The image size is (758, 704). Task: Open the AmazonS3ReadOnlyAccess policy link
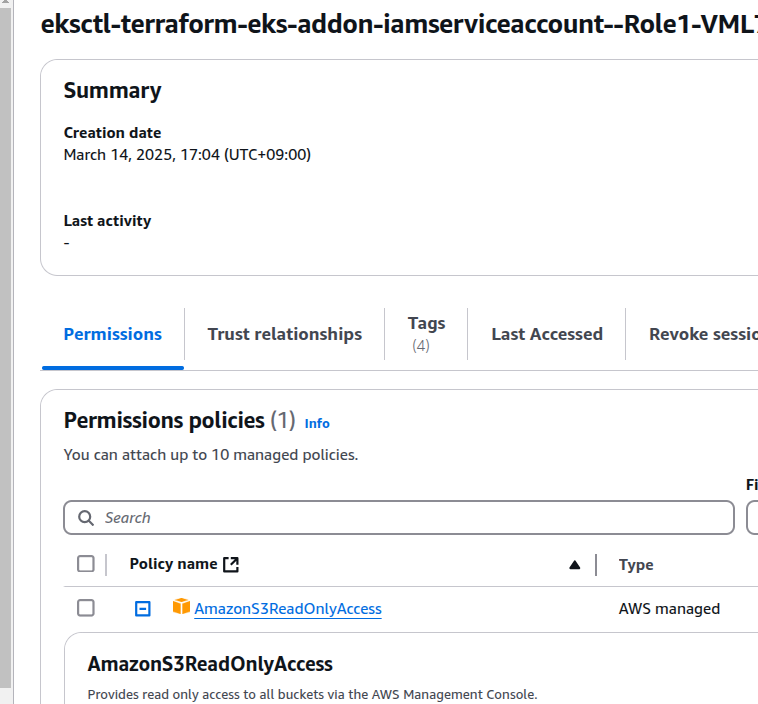[288, 609]
